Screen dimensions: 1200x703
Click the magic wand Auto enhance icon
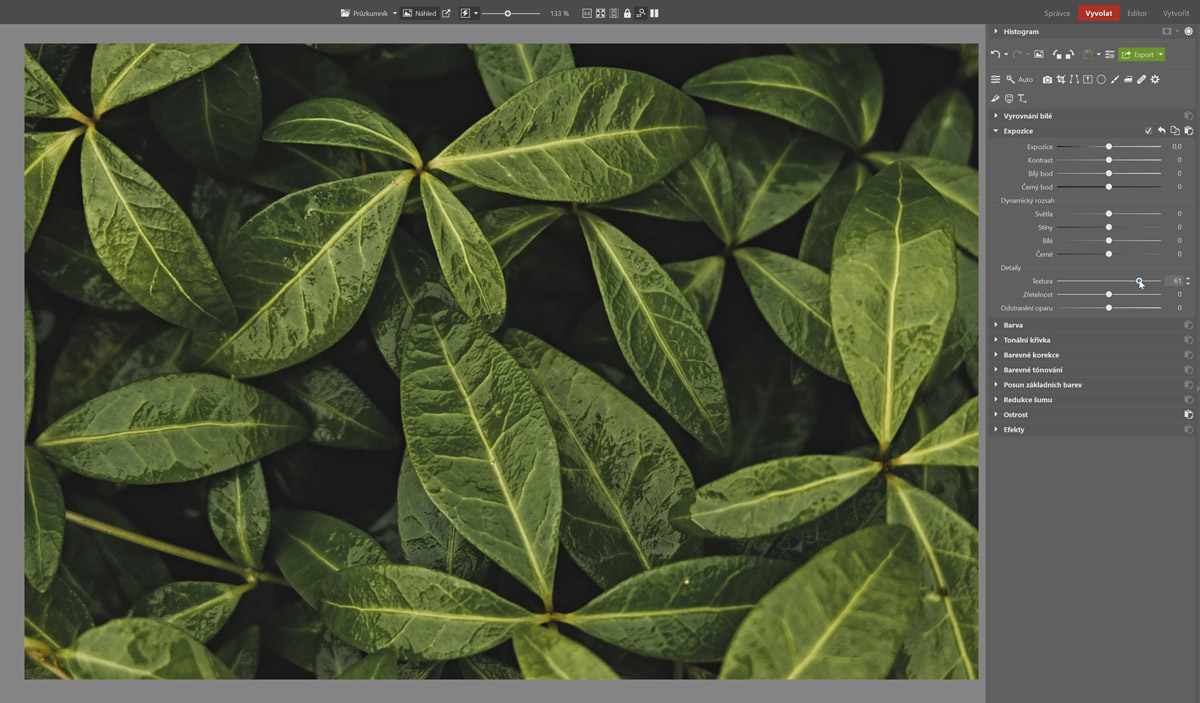(1010, 79)
